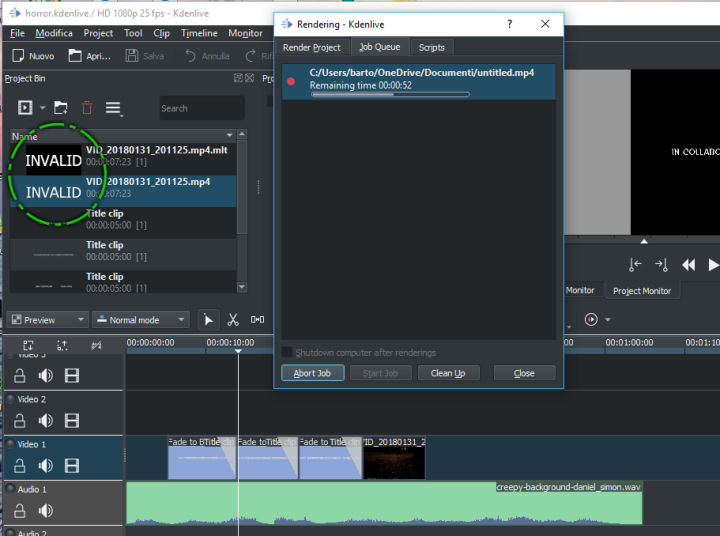Select the VID_20180131 clip on Video 1
The image size is (720, 536).
point(394,458)
